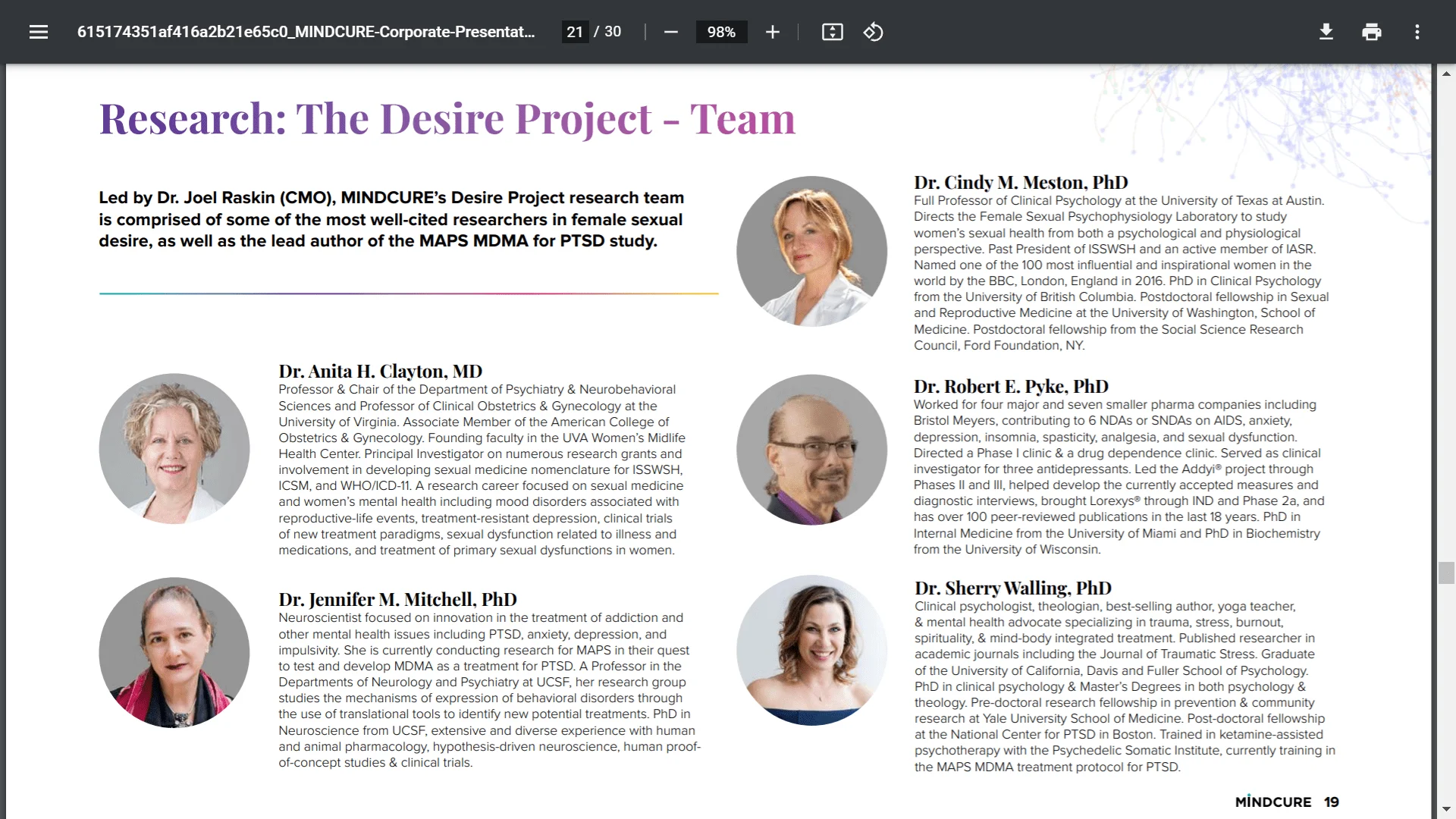Click the slide page number 19
The image size is (1456, 819).
pos(1332,802)
